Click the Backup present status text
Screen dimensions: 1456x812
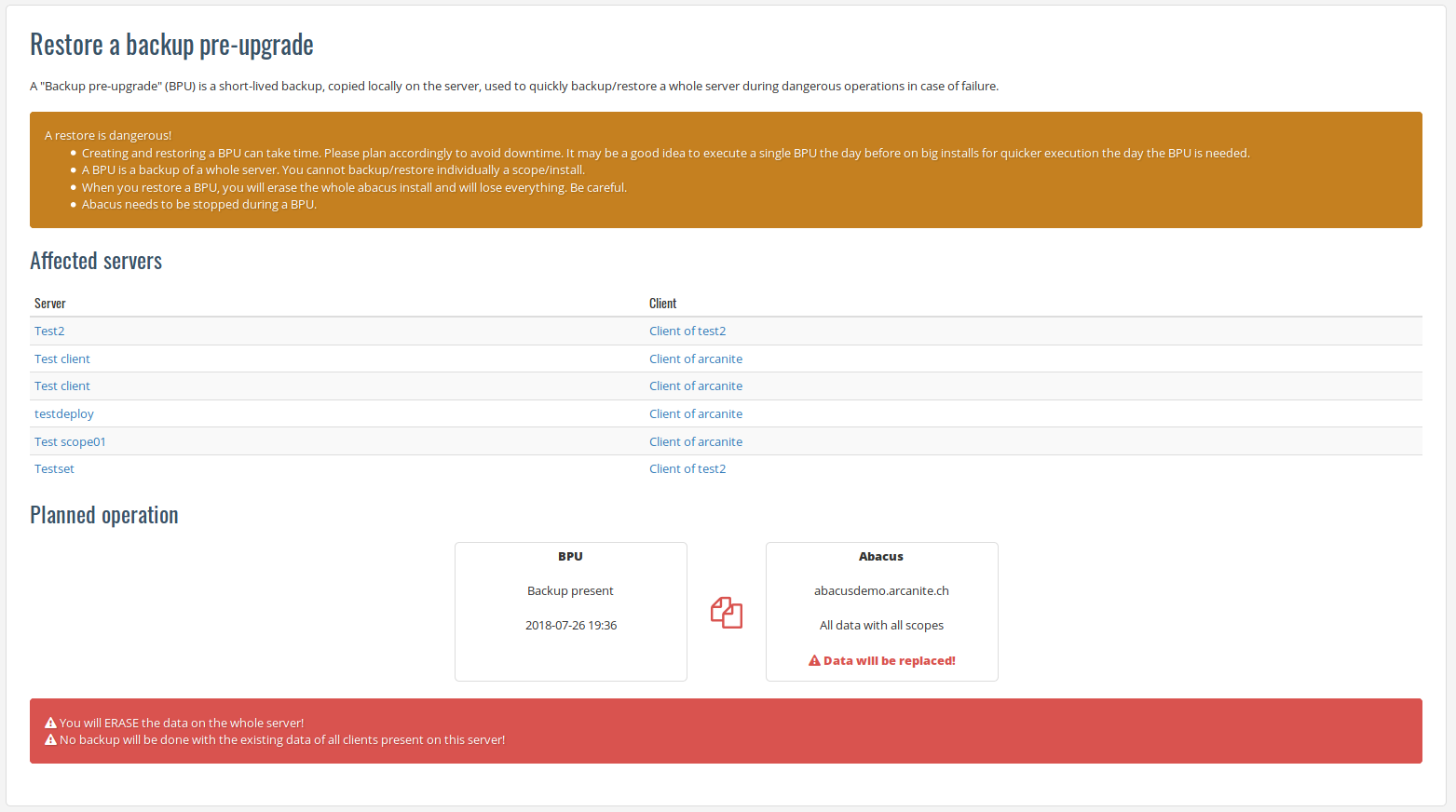[570, 590]
